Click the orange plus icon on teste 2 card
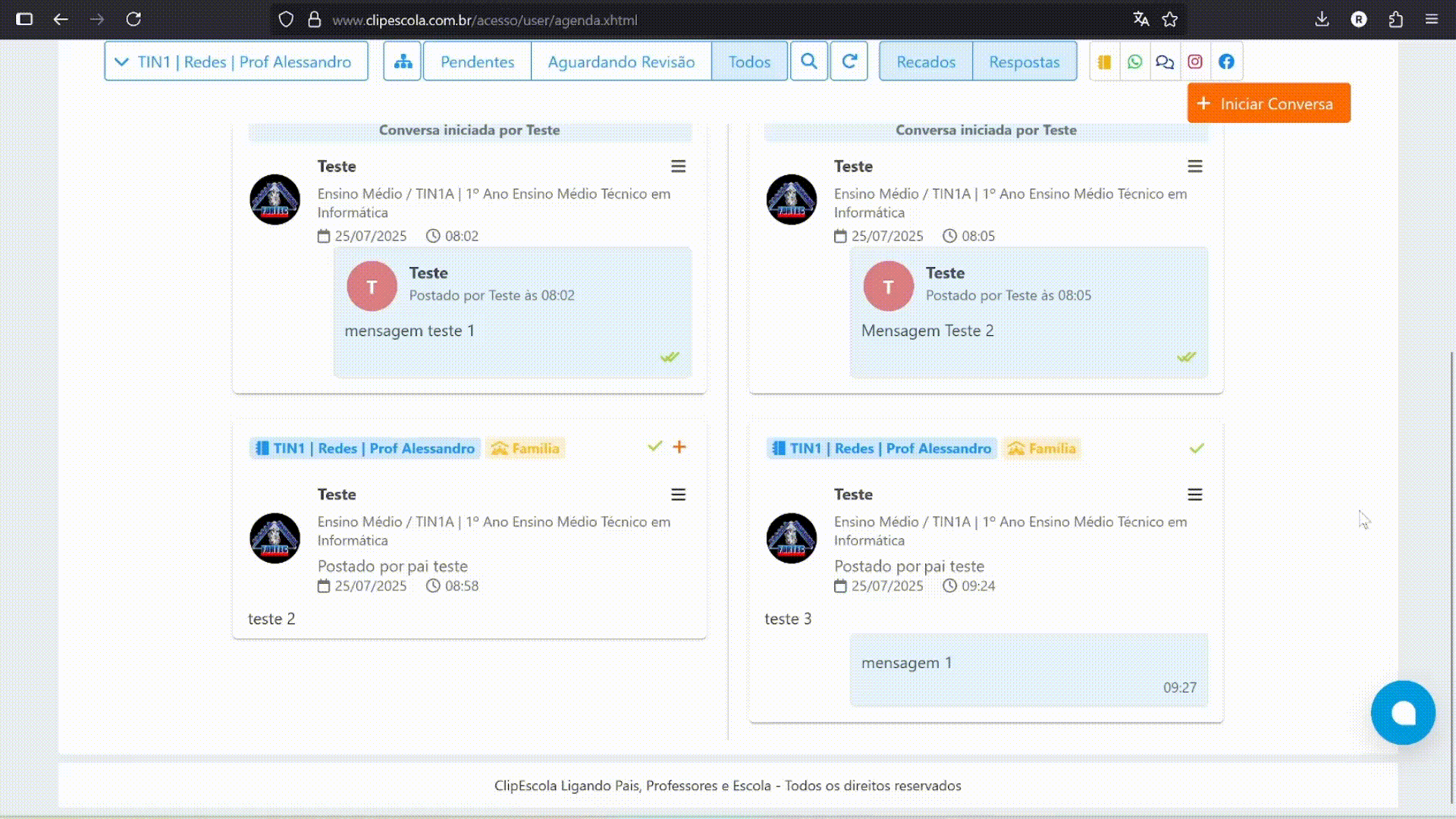Viewport: 1456px width, 819px height. pos(679,447)
